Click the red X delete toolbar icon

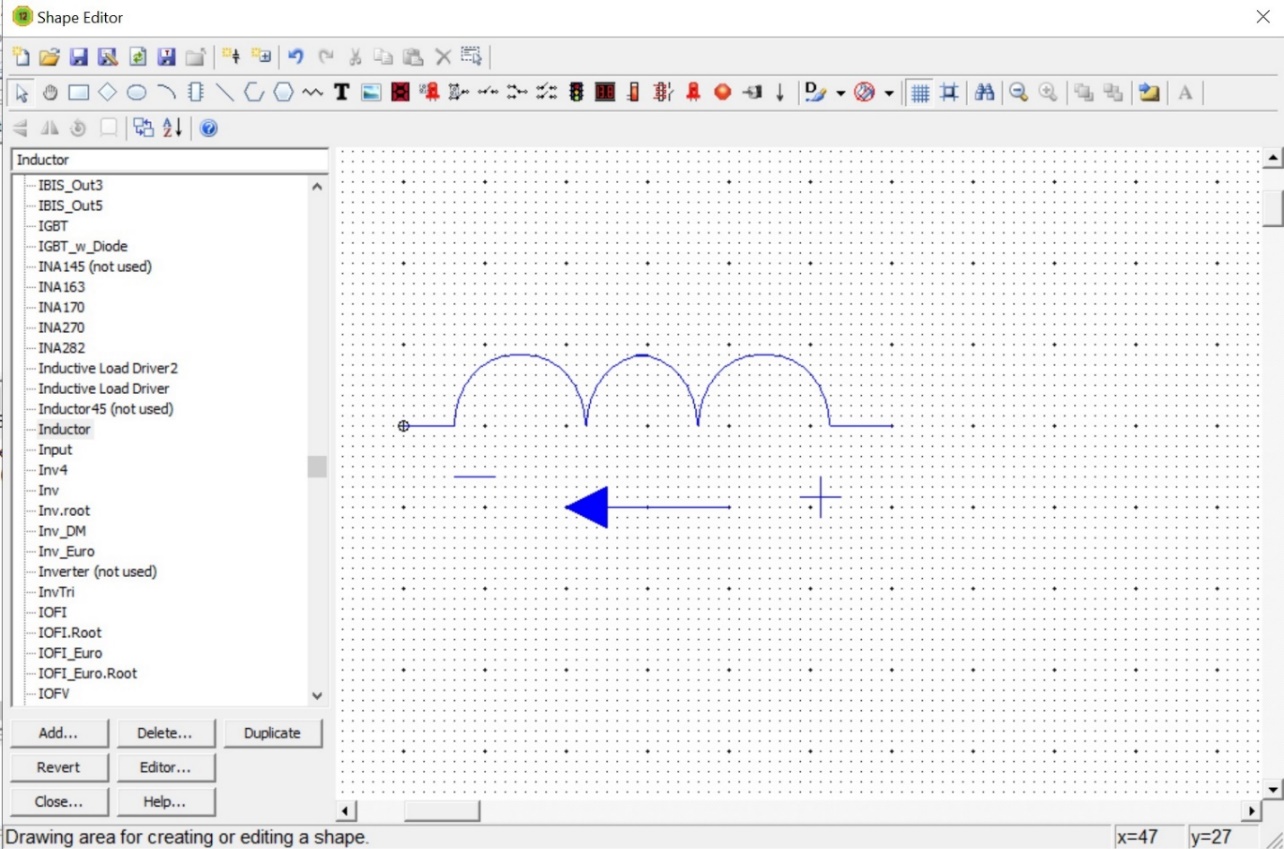pos(443,57)
